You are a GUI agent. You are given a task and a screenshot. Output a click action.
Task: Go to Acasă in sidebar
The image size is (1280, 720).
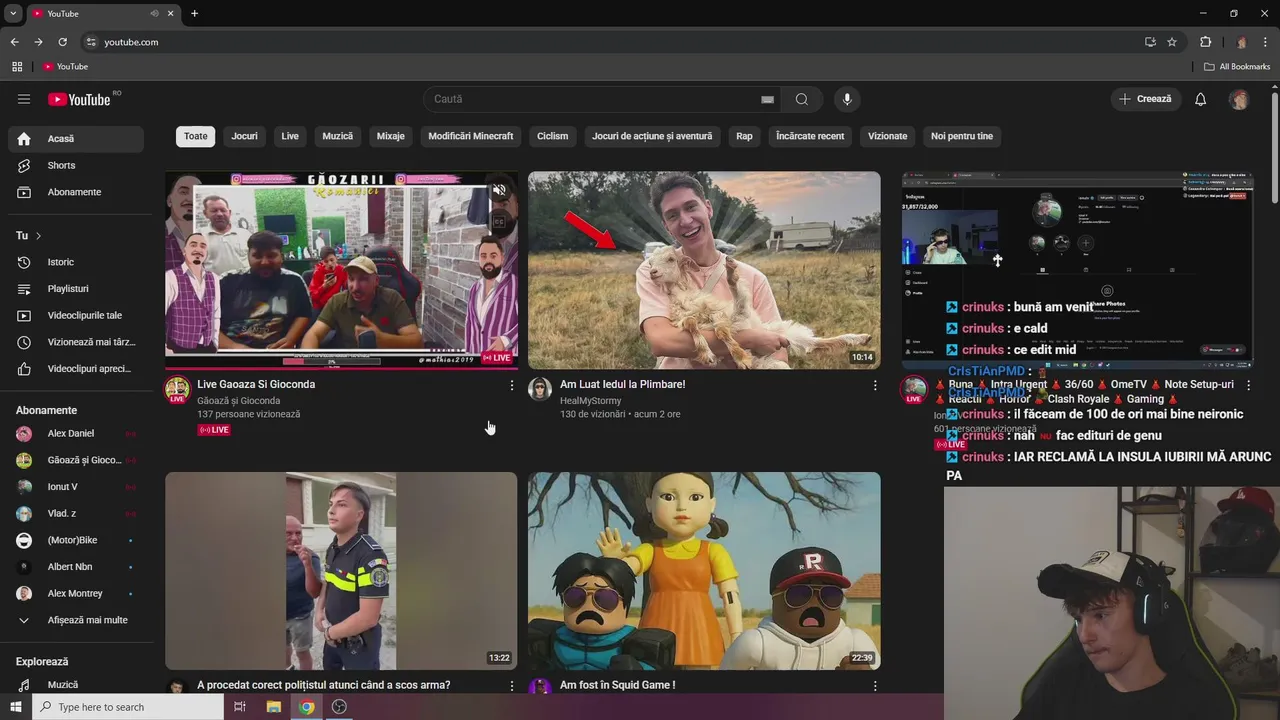coord(76,139)
